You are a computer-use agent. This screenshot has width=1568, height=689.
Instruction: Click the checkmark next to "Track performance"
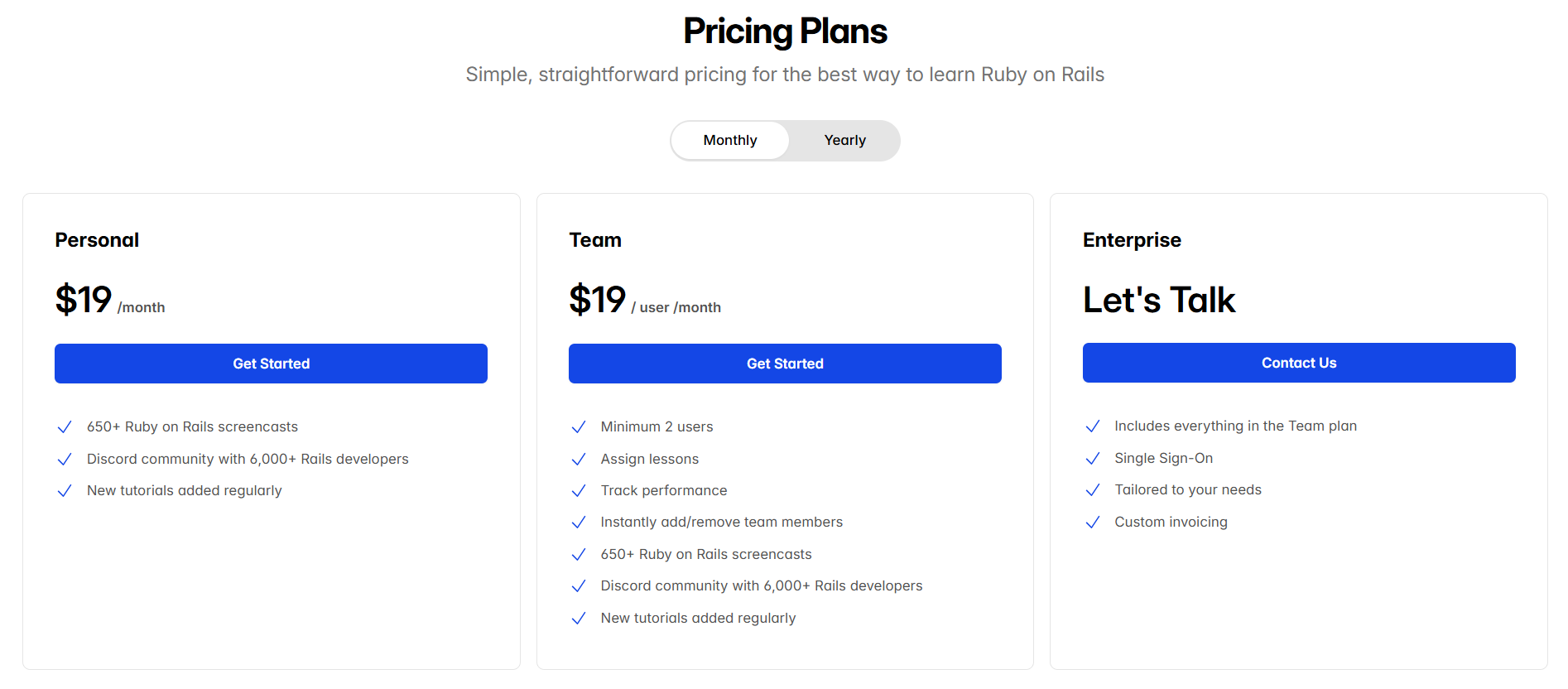tap(578, 490)
